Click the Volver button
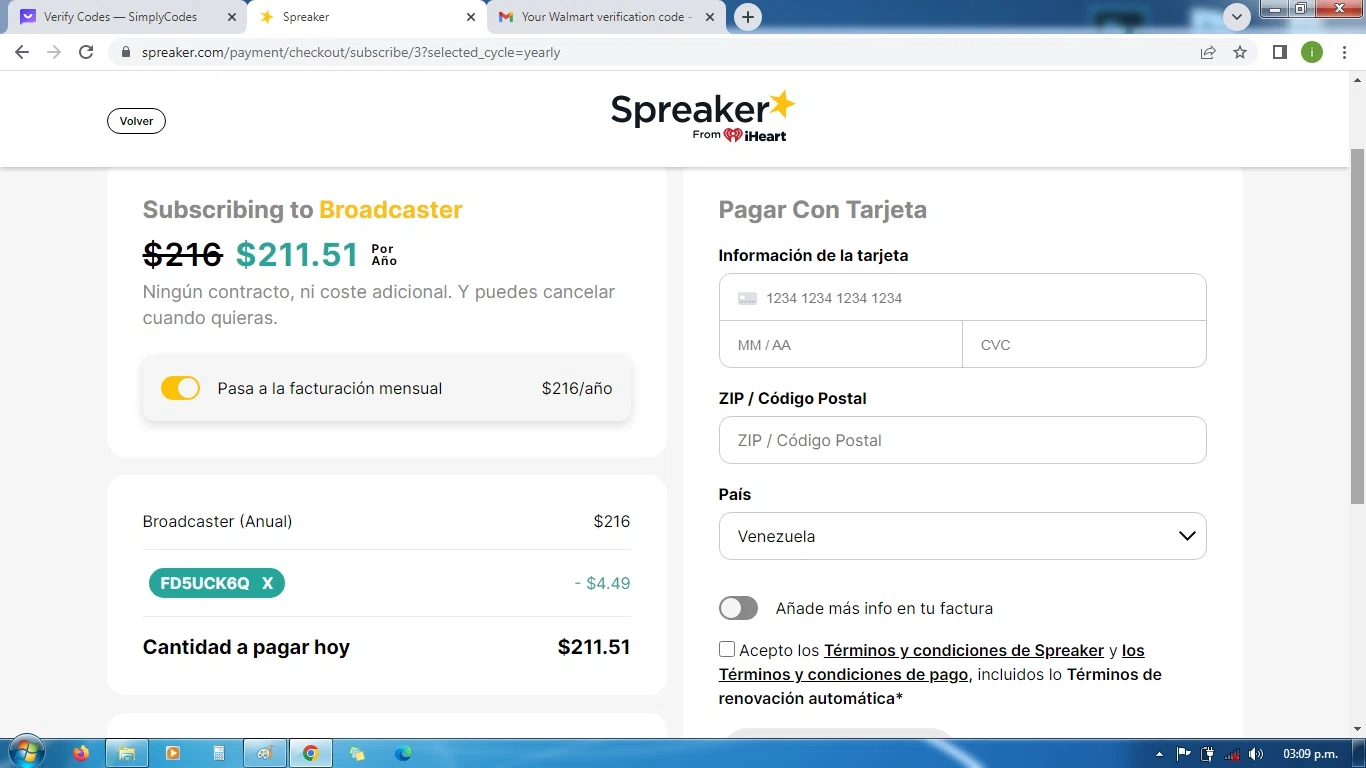The width and height of the screenshot is (1366, 768). (x=136, y=121)
